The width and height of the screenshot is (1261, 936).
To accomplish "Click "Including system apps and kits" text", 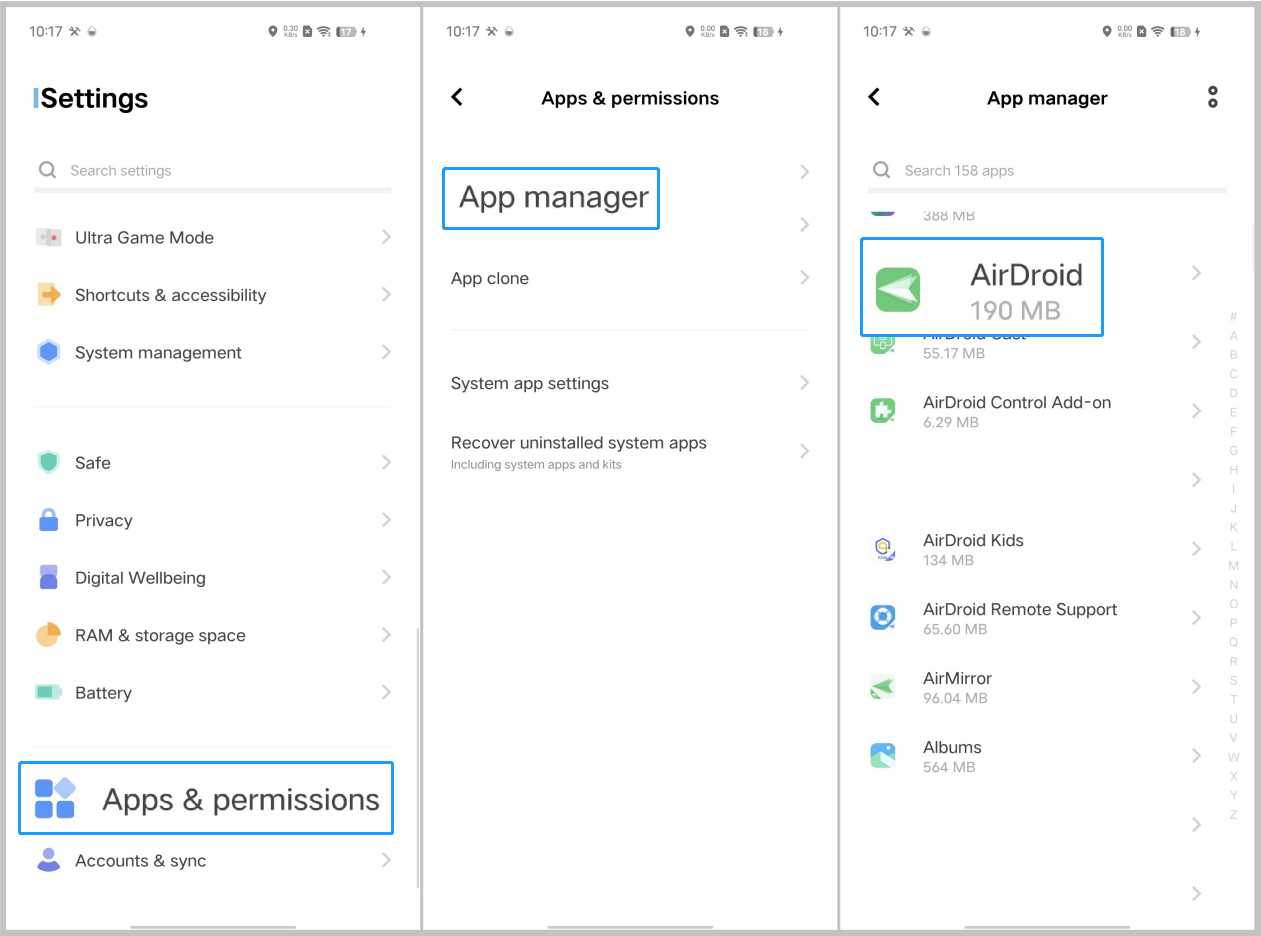I will coord(536,465).
